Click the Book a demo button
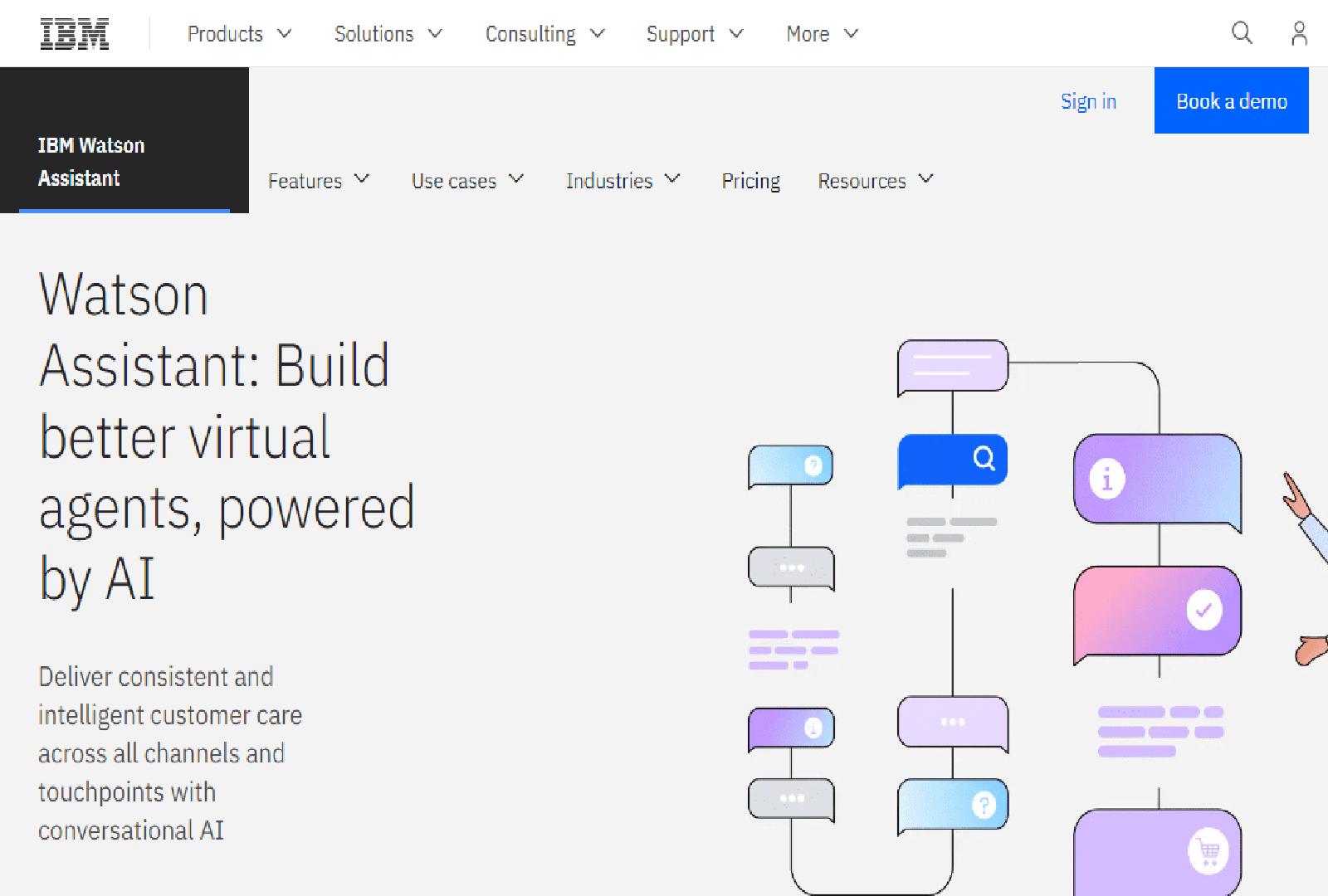Screen dimensions: 1328x896 tap(1231, 100)
